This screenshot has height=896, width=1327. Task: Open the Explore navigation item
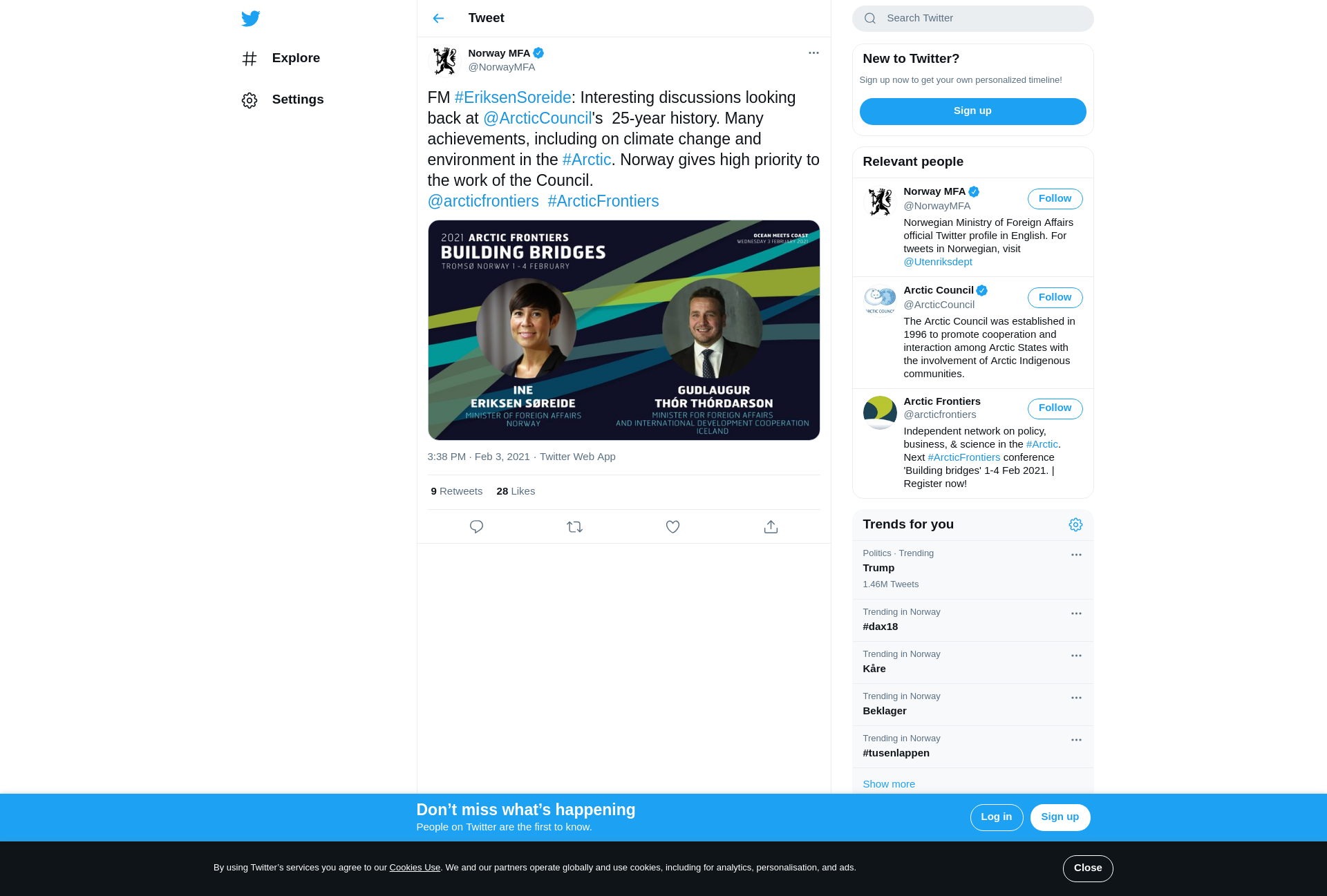click(296, 58)
